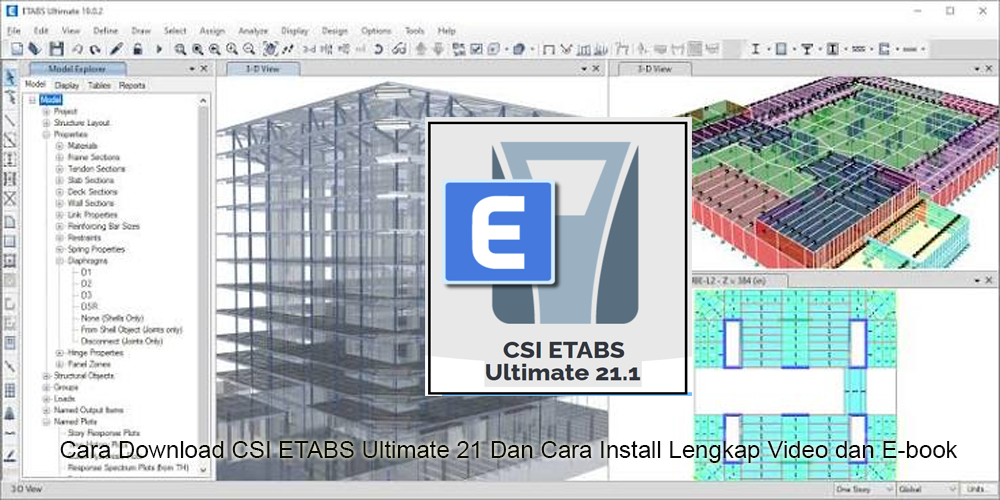This screenshot has height=500, width=1000.
Task: Set the 3-d view from the toolbar
Action: [x=309, y=49]
